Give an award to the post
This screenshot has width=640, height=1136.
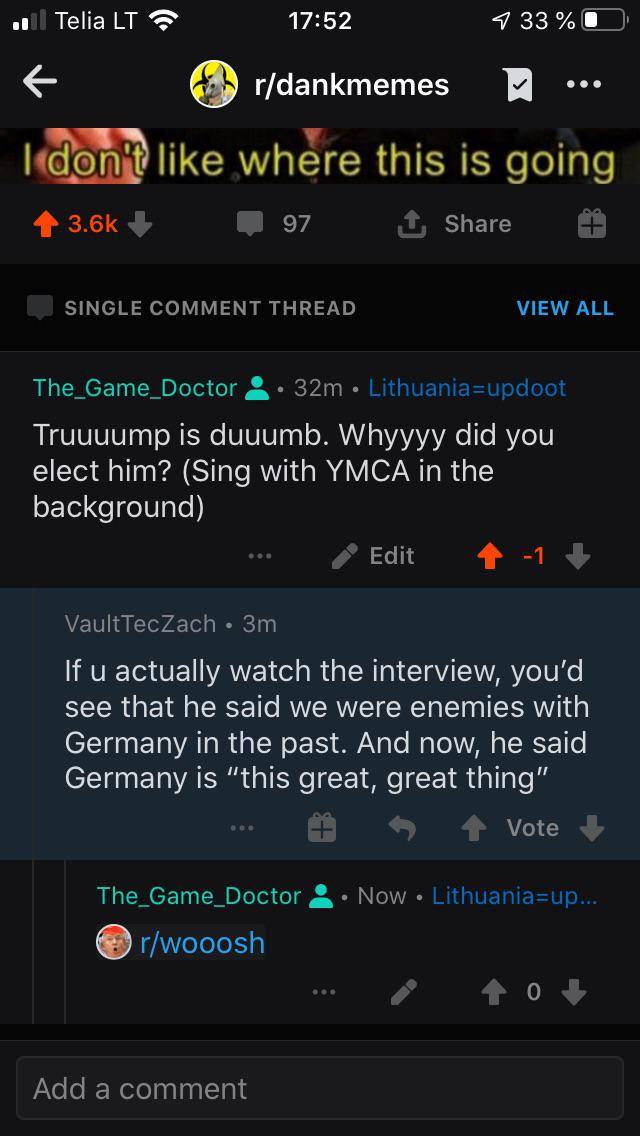point(591,224)
